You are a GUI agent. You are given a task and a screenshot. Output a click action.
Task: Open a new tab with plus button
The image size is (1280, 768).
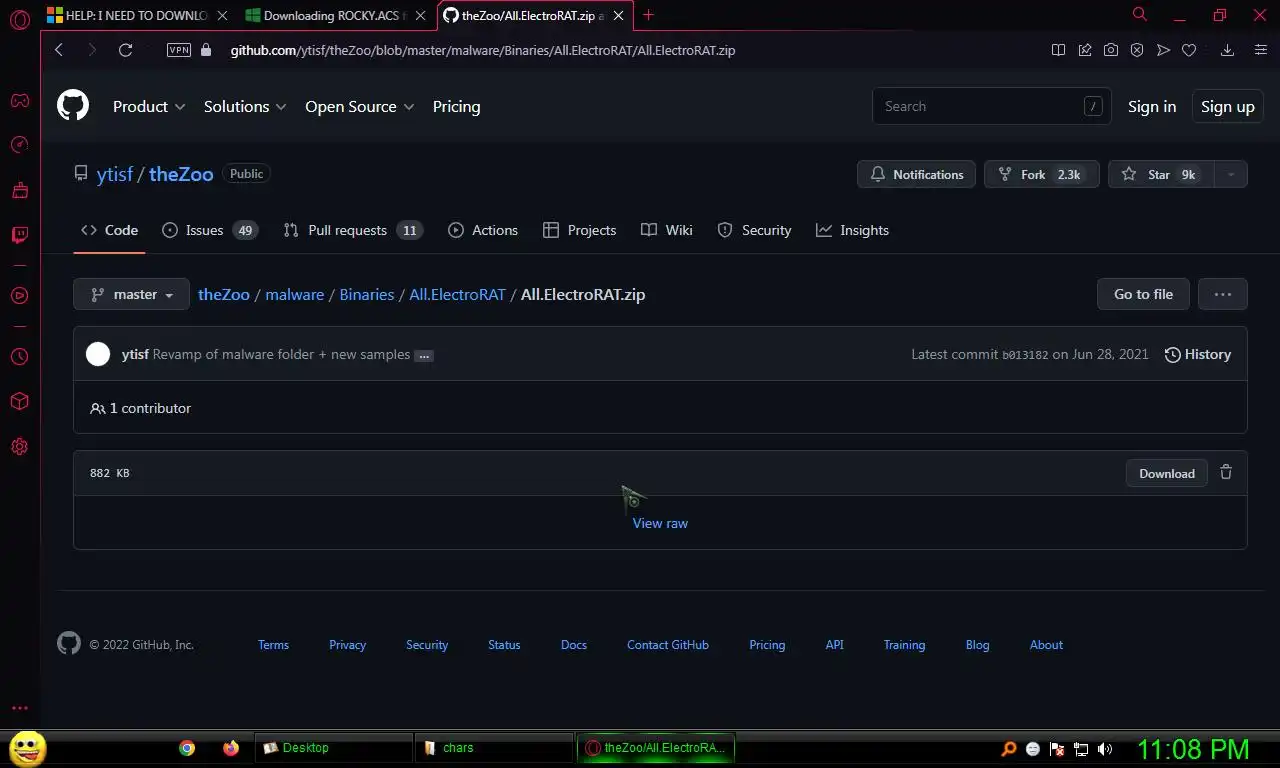[x=648, y=15]
